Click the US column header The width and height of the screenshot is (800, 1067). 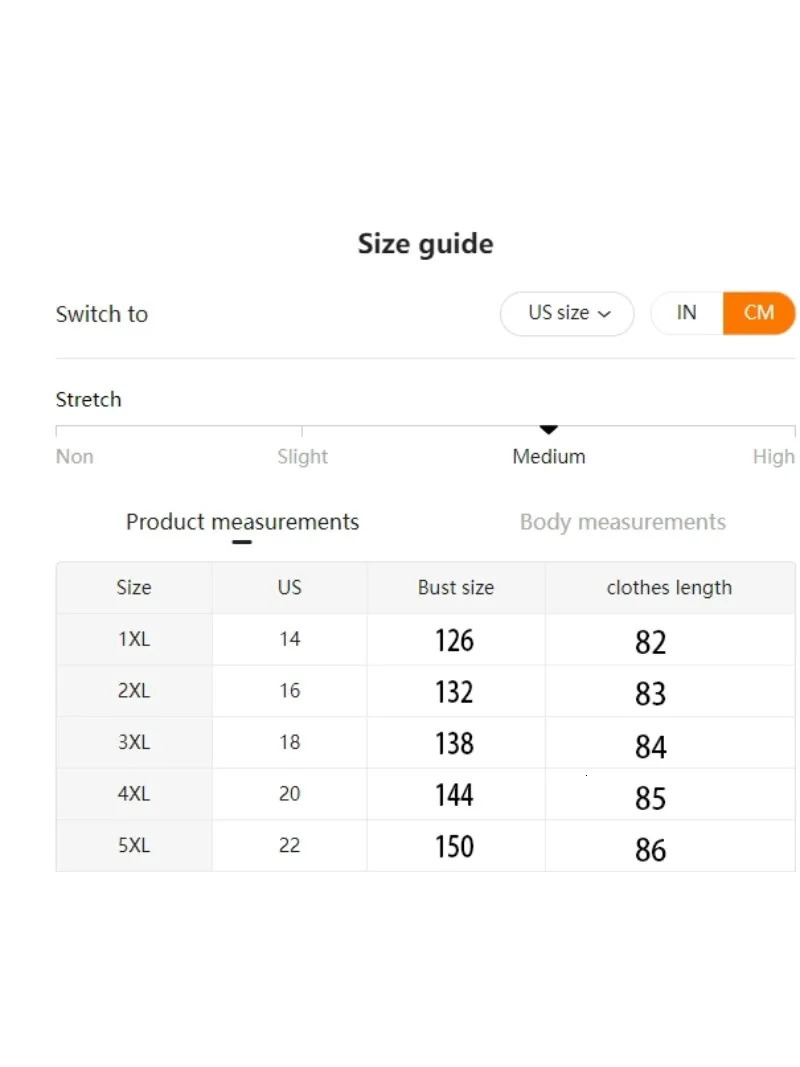[289, 588]
